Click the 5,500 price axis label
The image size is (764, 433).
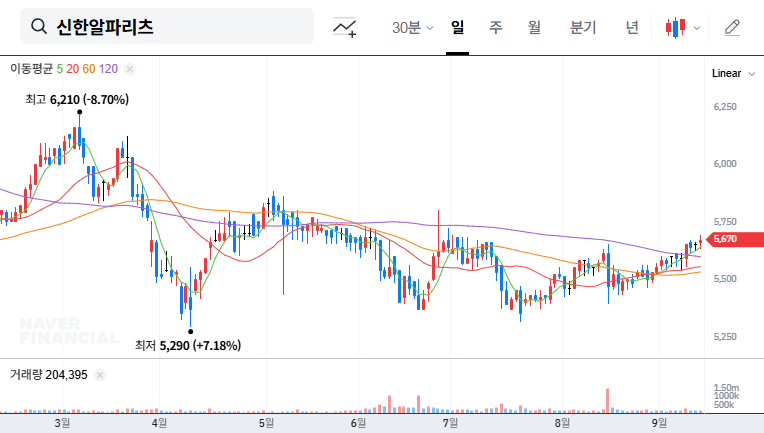pos(725,279)
